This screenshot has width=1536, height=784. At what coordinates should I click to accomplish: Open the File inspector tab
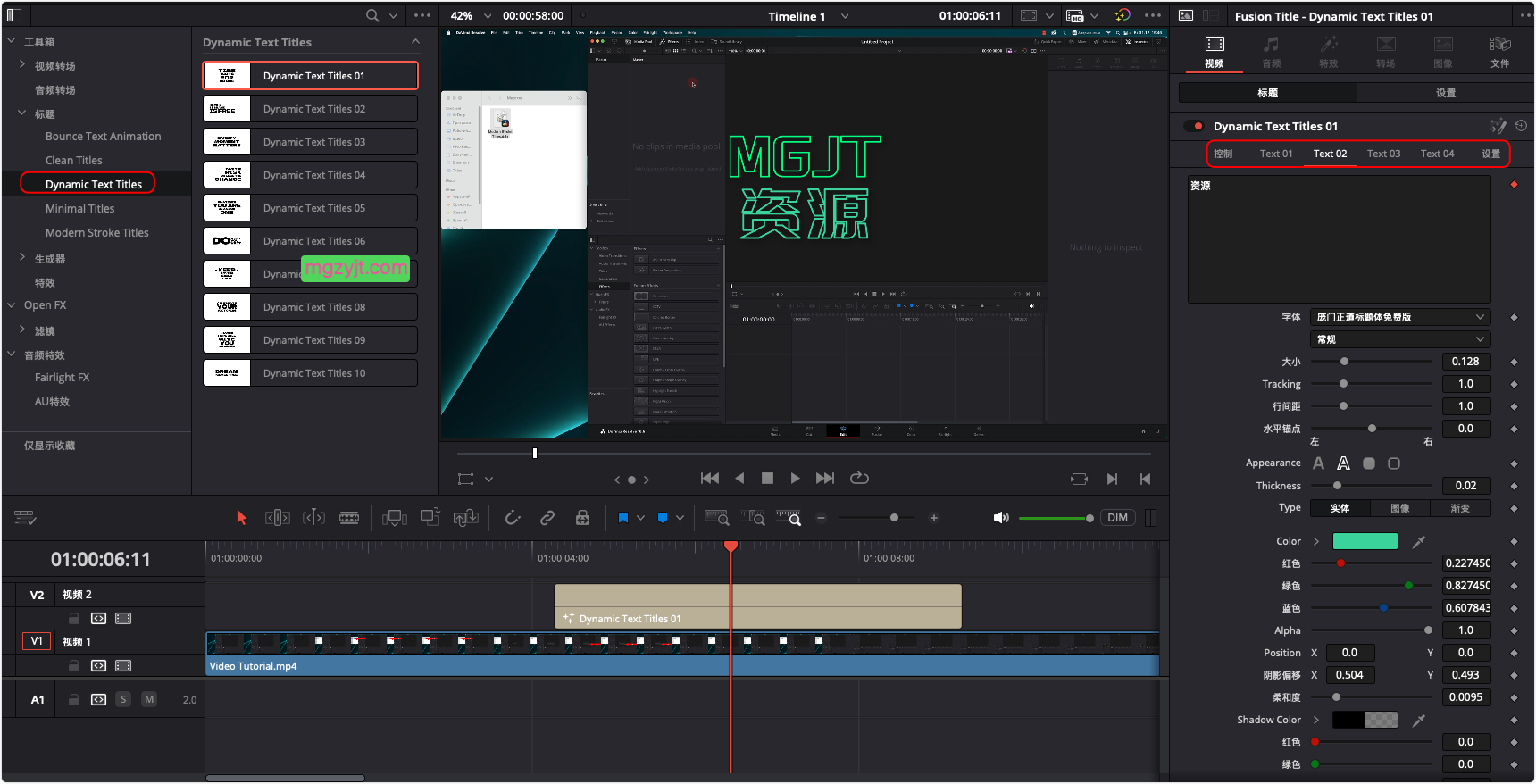click(x=1500, y=52)
